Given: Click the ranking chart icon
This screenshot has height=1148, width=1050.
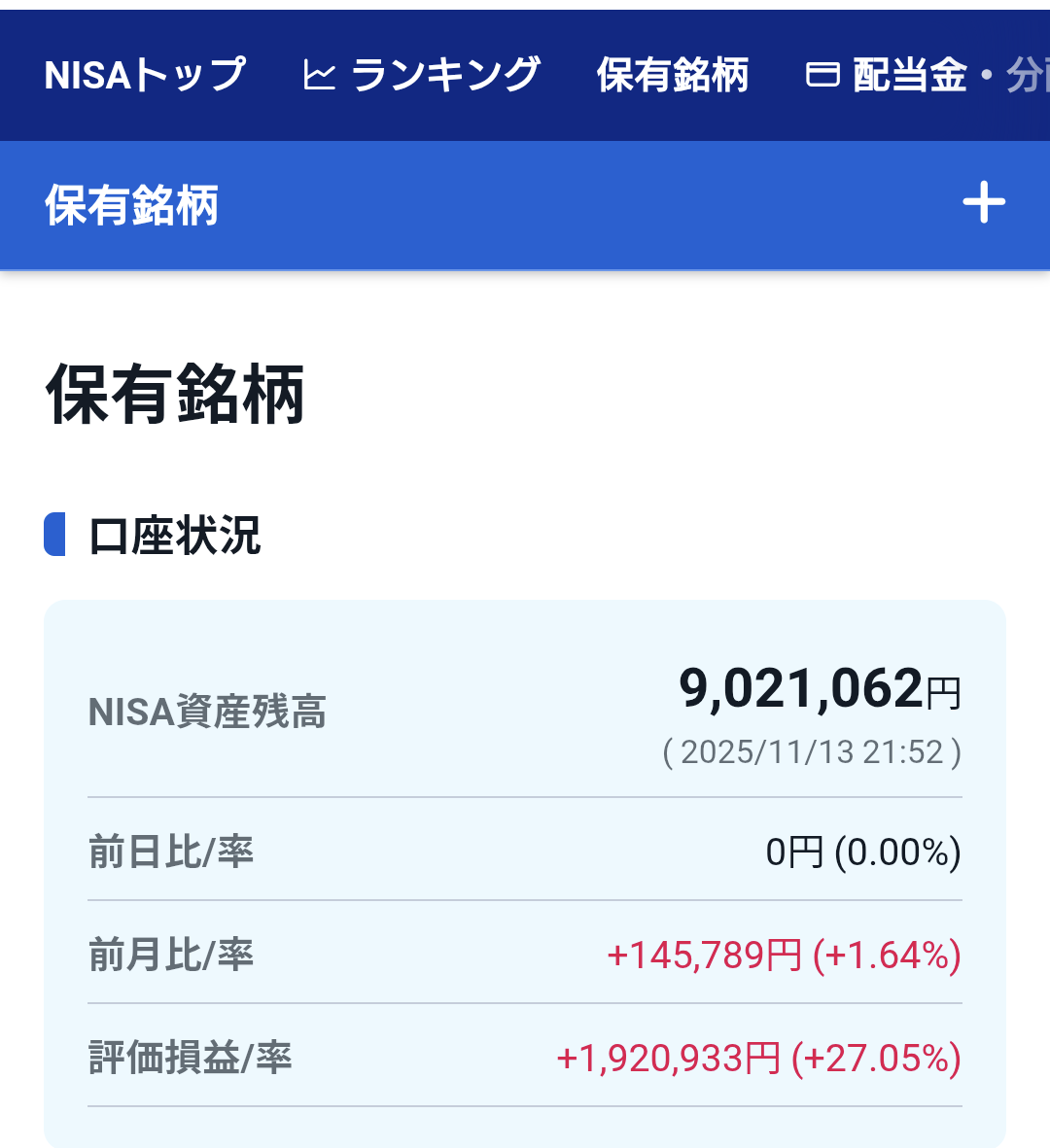Looking at the screenshot, I should tap(319, 75).
